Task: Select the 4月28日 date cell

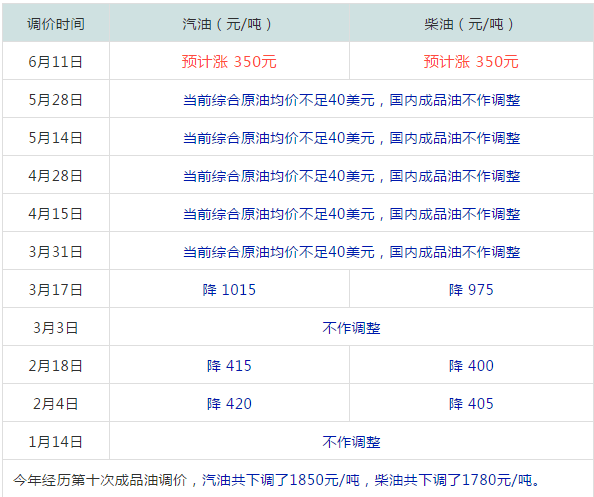Action: point(56,176)
